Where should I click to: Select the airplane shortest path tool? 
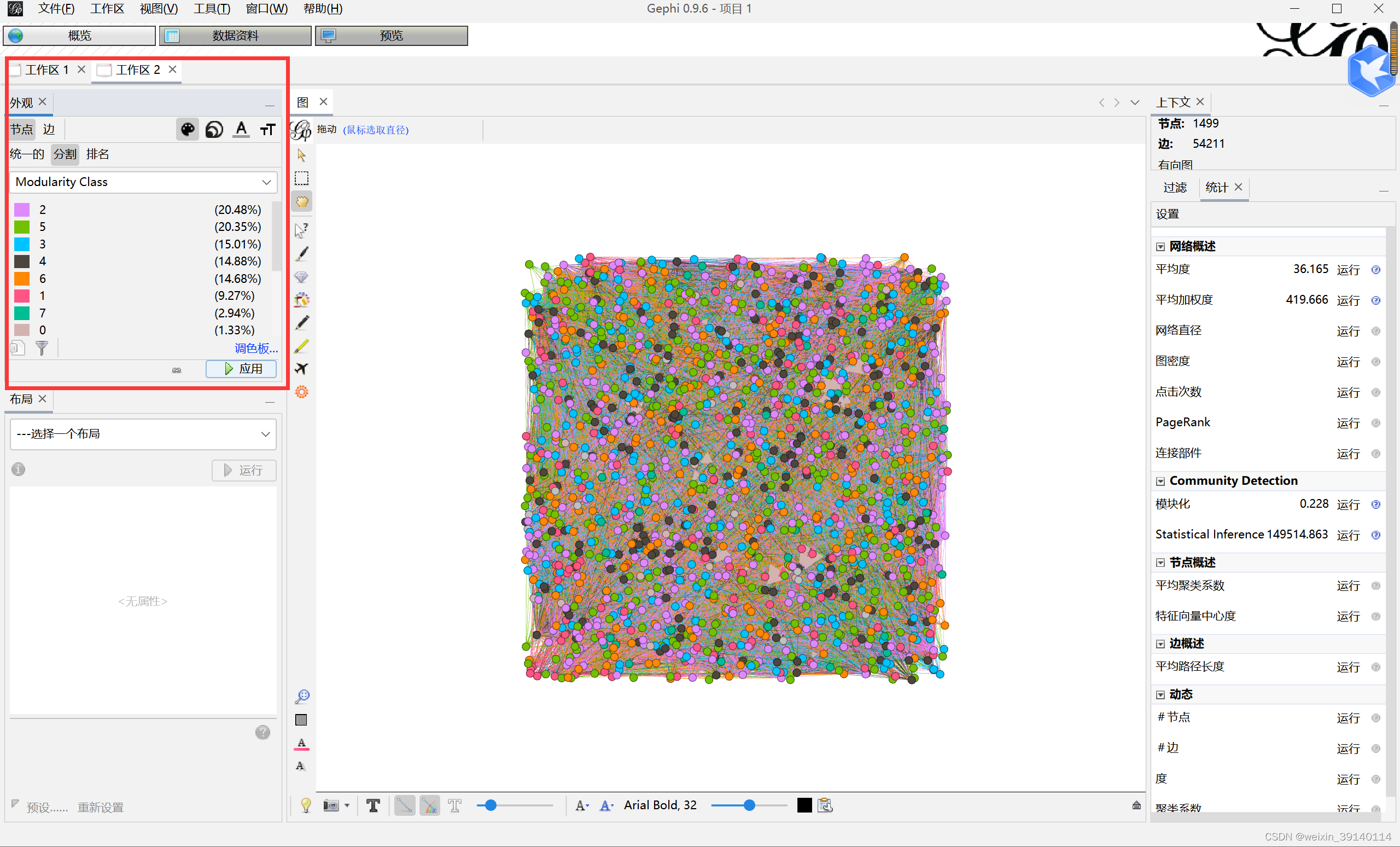coord(302,369)
